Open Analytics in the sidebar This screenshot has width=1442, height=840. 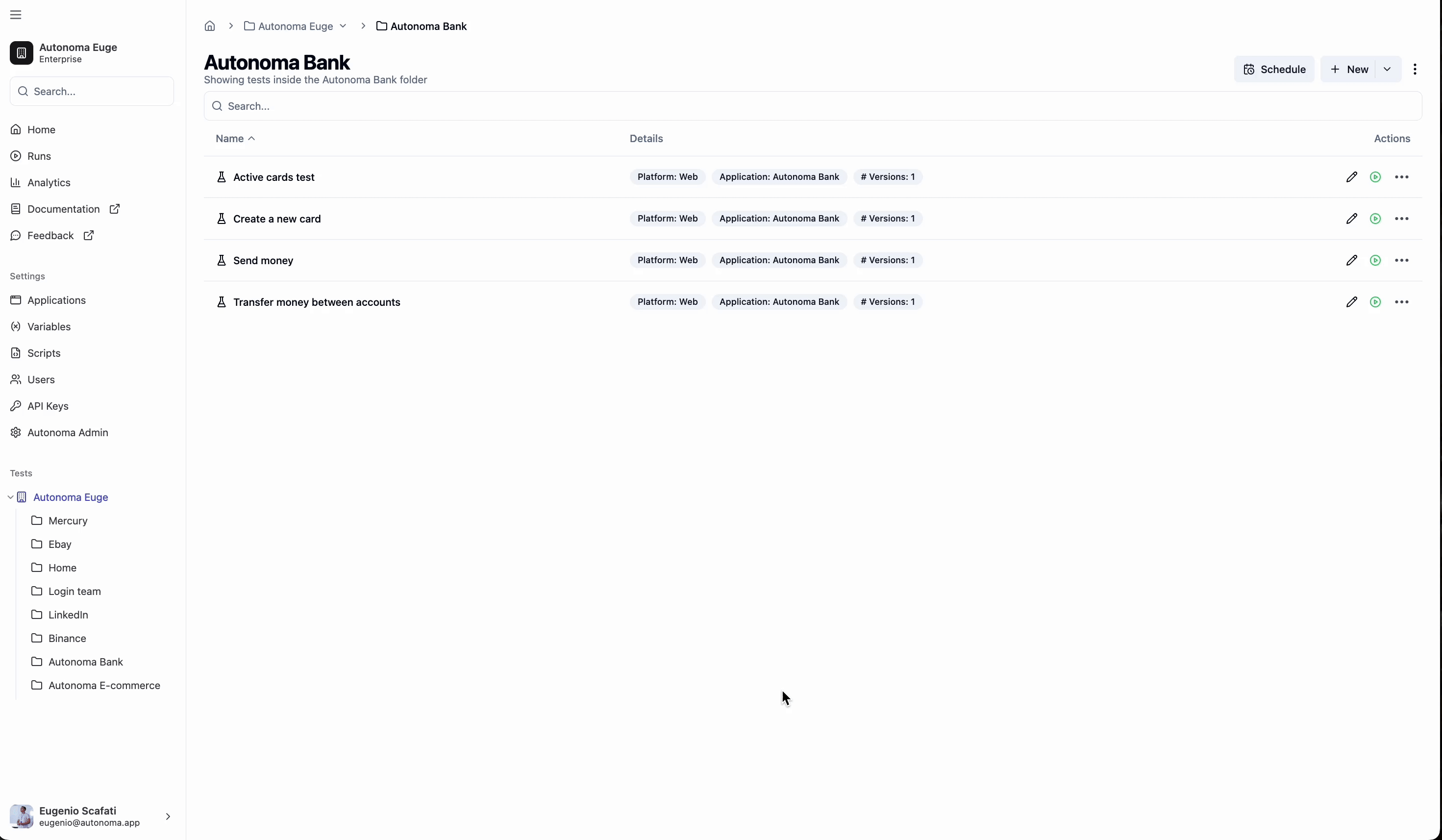[49, 182]
